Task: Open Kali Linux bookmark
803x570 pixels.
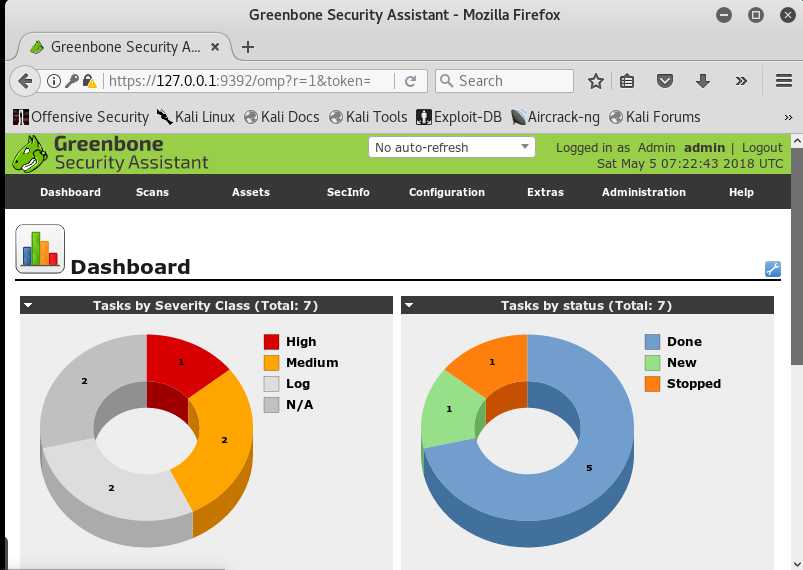Action: tap(196, 117)
